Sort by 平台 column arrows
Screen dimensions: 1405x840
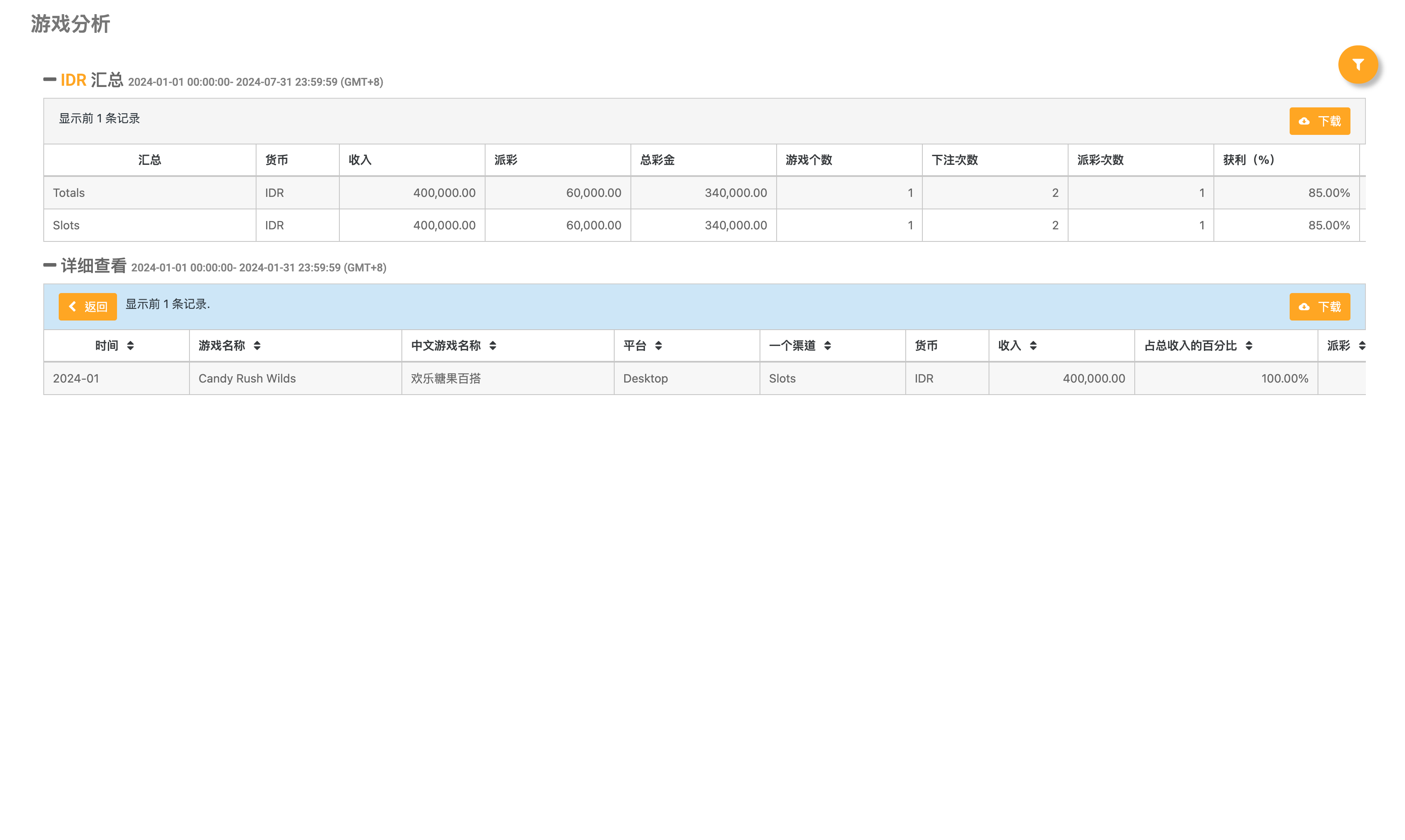tap(658, 346)
